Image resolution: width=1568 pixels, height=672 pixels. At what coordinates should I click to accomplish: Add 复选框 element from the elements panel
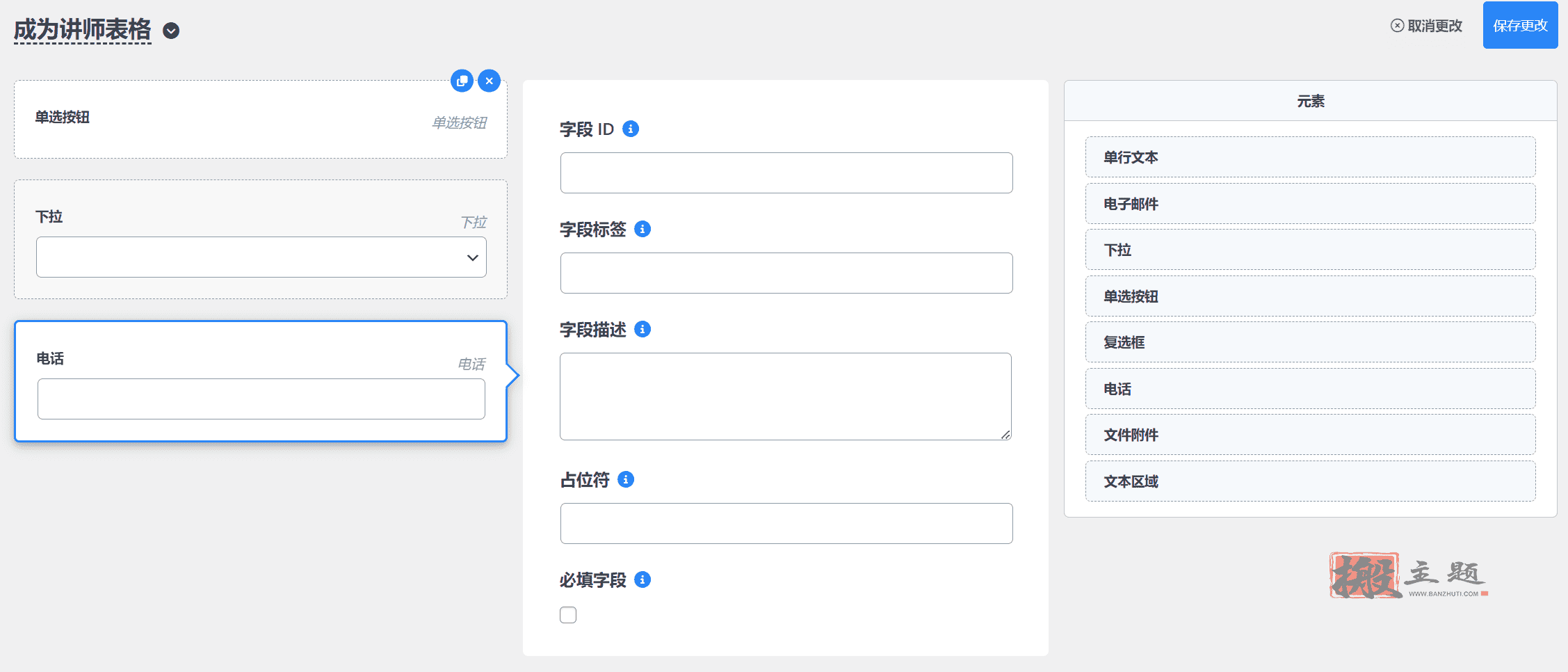pos(1311,342)
